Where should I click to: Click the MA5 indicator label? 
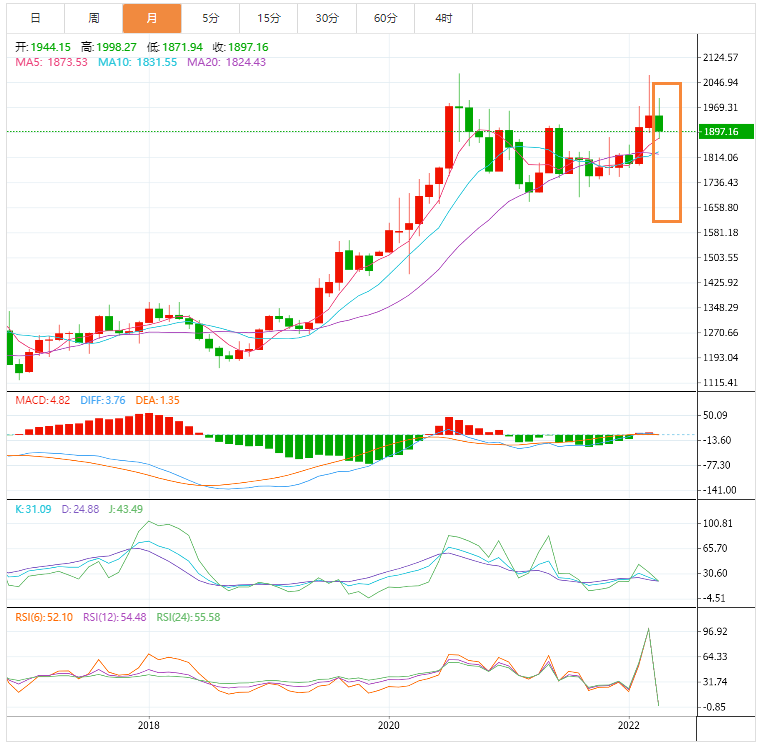51,62
